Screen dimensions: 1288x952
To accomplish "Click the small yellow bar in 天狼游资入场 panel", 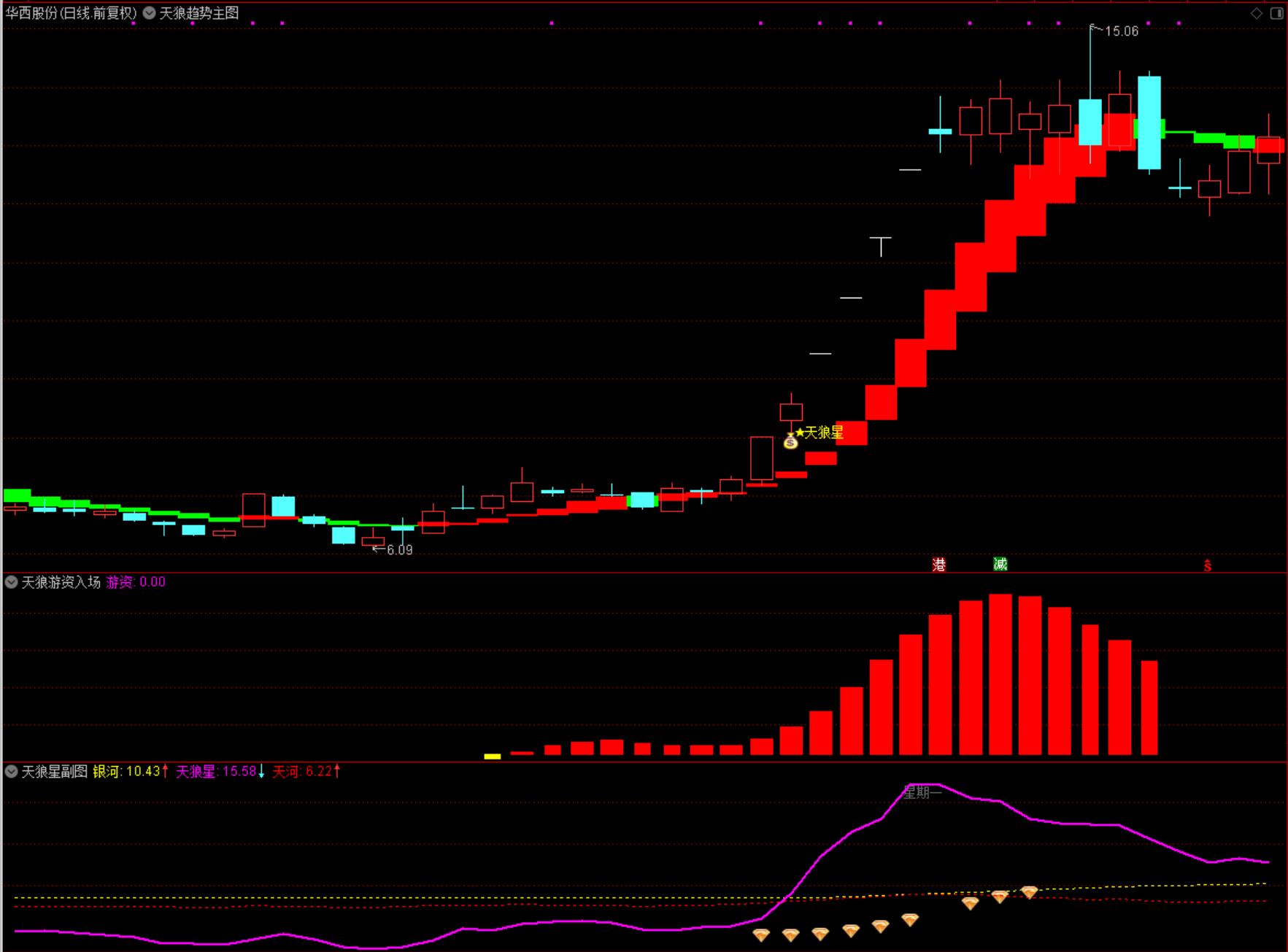I will 493,756.
